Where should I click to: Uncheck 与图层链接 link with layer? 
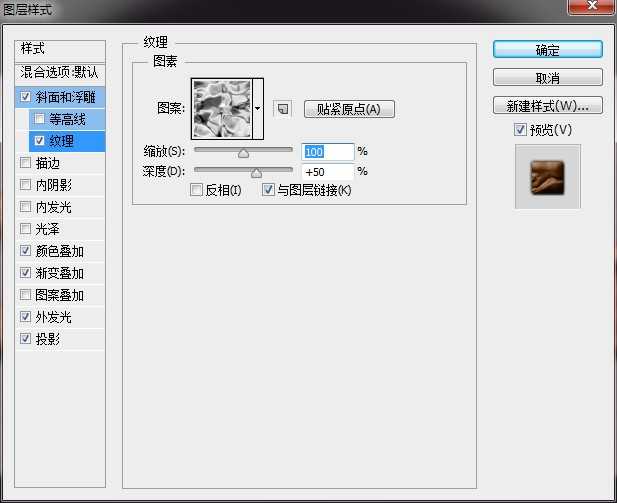pos(268,189)
